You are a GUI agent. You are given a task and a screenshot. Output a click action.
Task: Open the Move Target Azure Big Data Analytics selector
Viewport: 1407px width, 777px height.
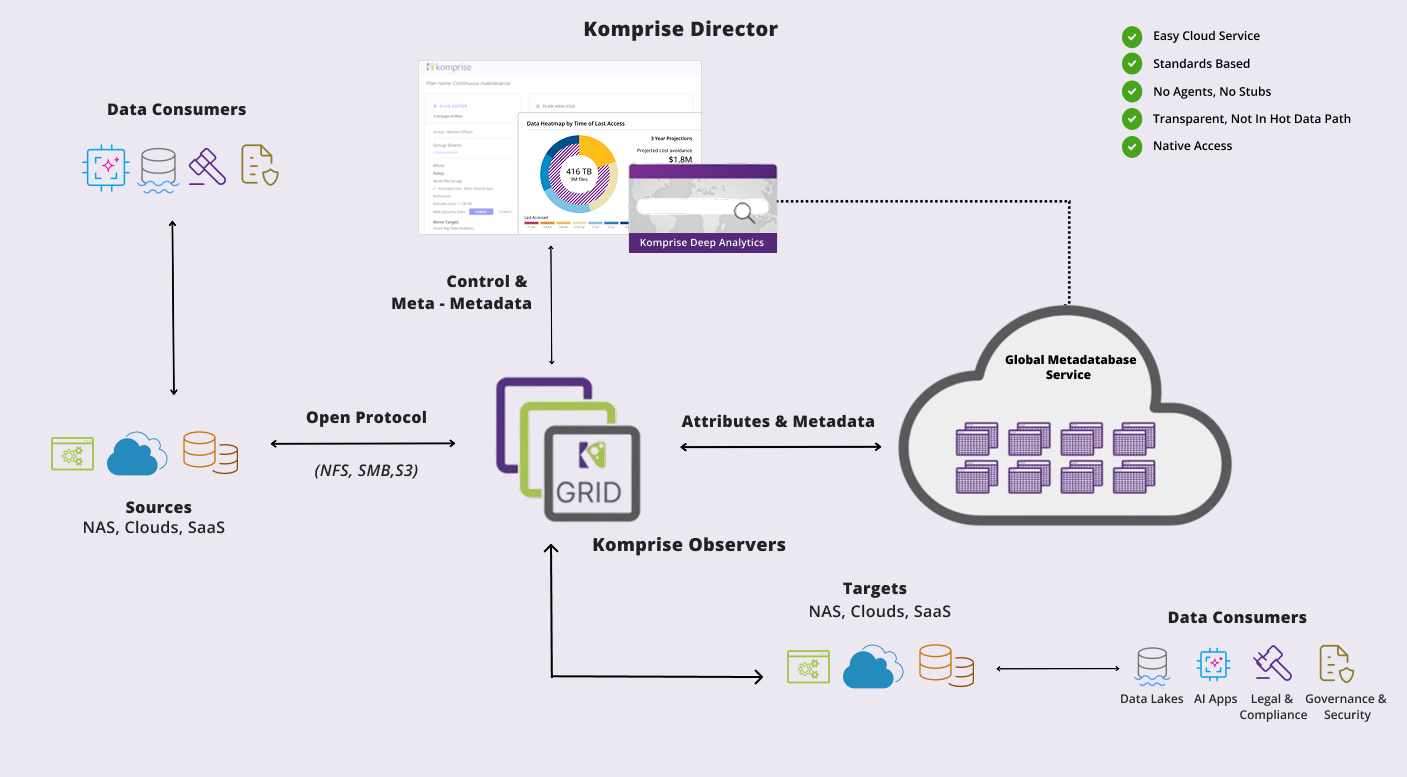point(454,228)
